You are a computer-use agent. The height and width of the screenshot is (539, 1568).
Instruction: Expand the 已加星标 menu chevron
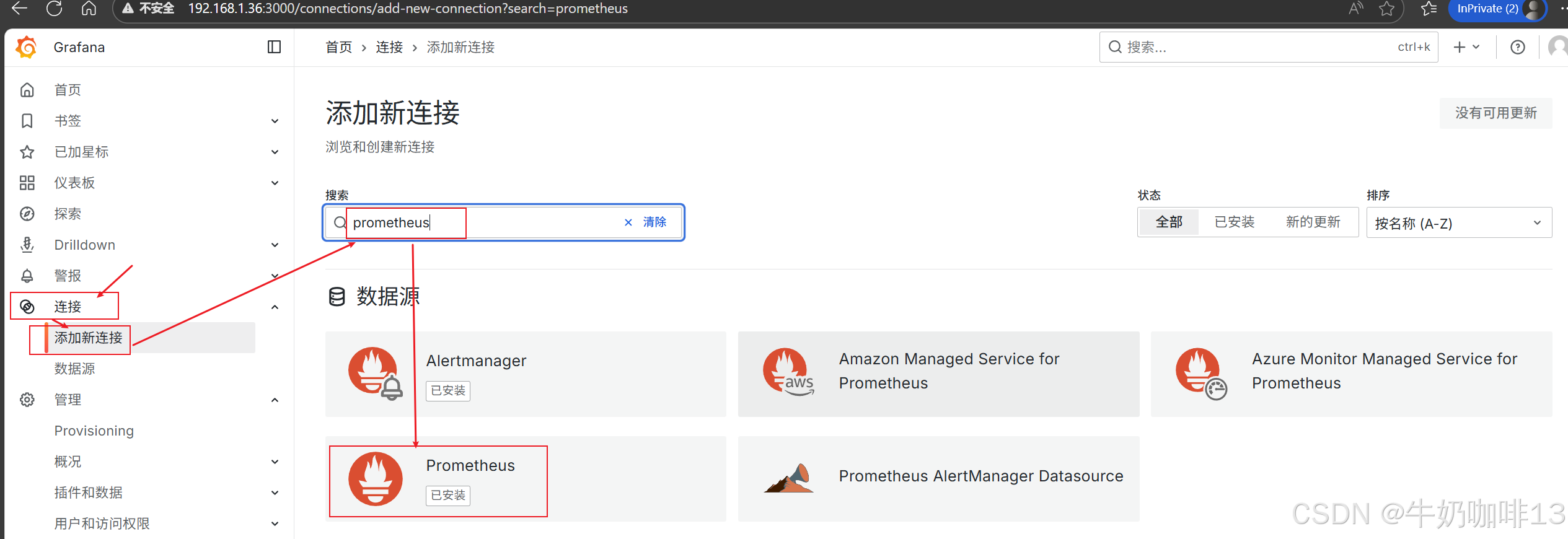pyautogui.click(x=275, y=152)
